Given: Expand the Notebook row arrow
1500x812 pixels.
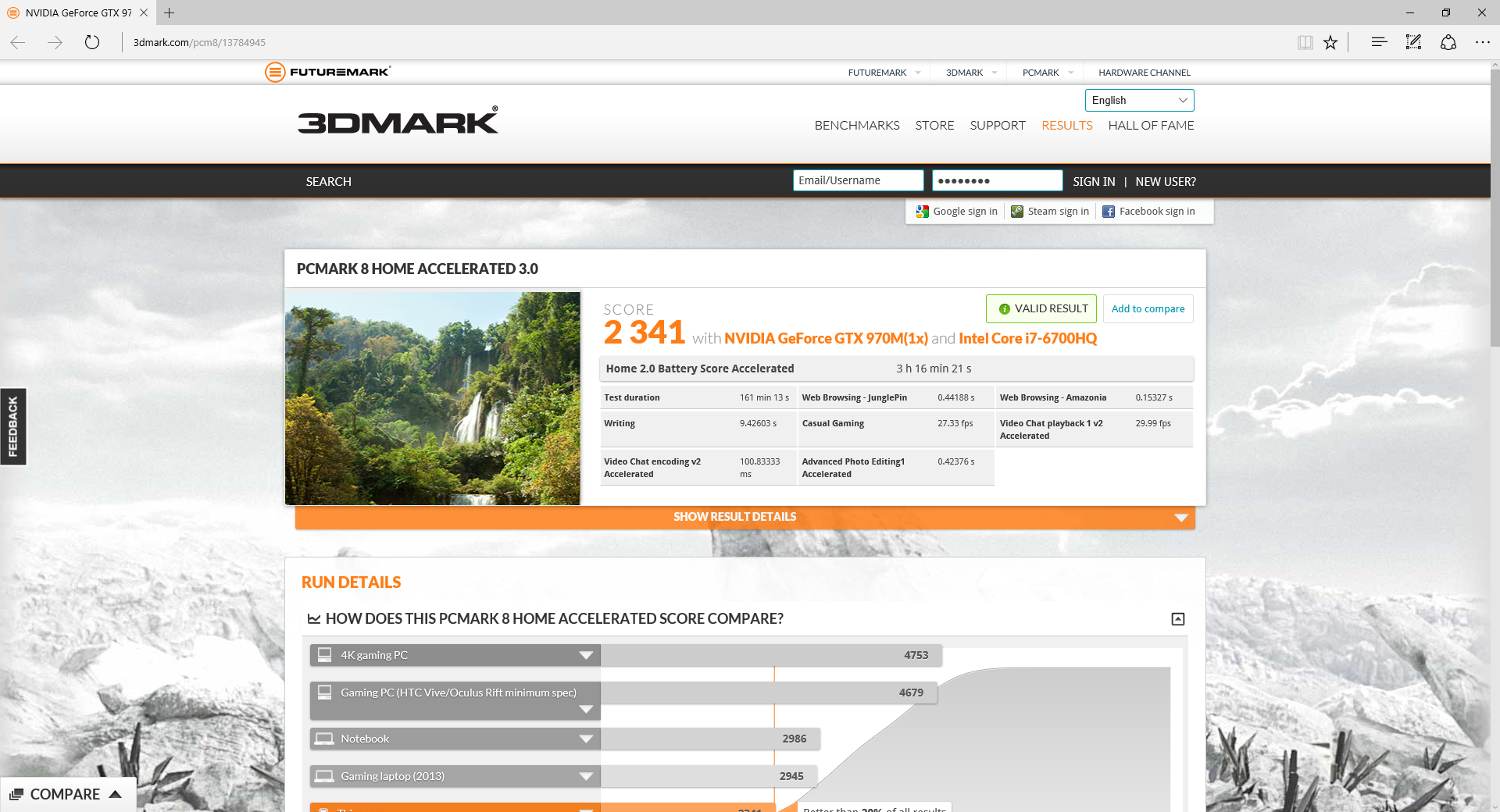Looking at the screenshot, I should pyautogui.click(x=586, y=739).
